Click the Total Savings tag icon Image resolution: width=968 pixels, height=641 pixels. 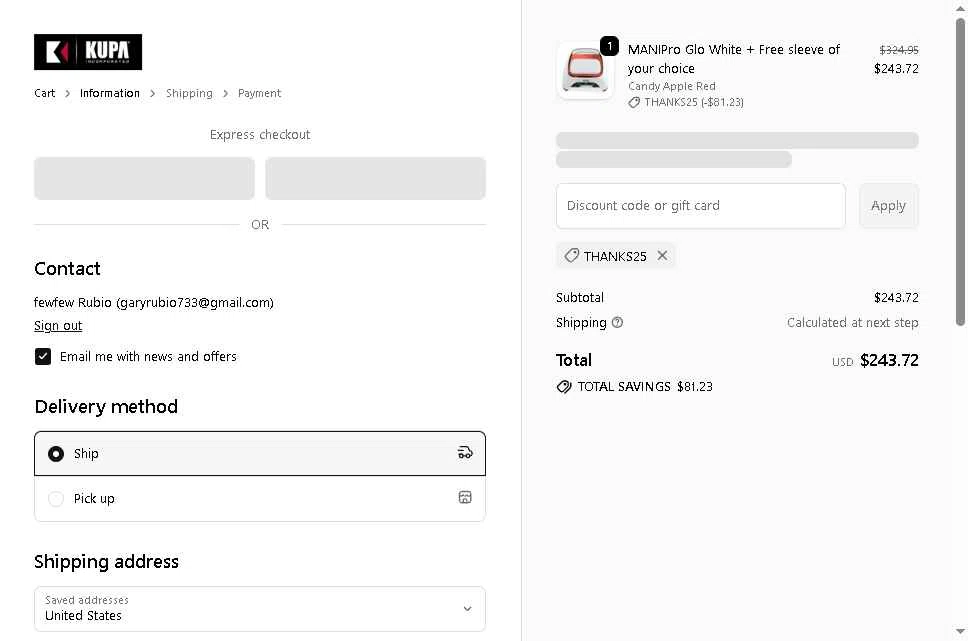coord(564,387)
